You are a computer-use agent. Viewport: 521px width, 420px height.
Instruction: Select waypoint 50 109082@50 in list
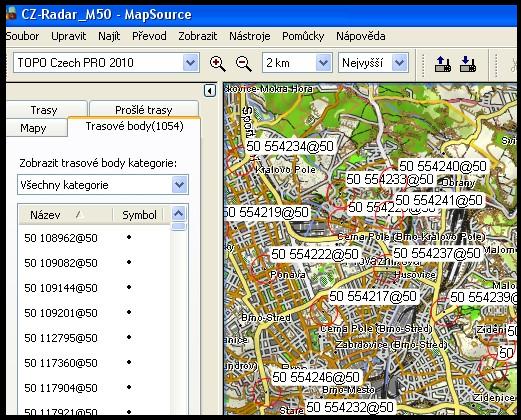(x=61, y=263)
